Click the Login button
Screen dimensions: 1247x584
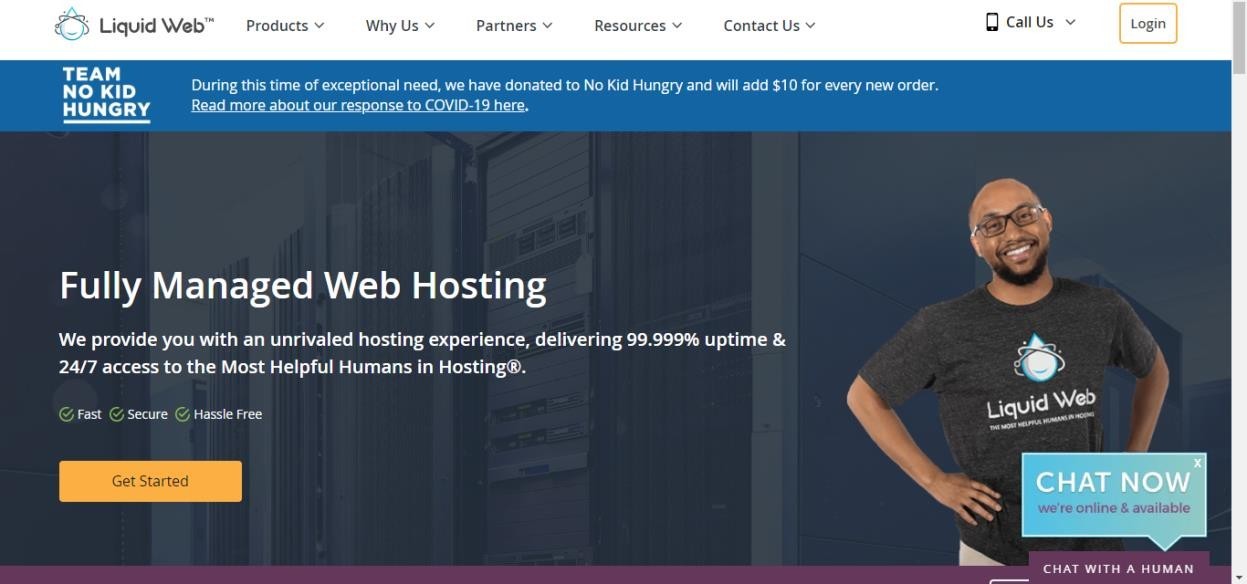coord(1148,24)
